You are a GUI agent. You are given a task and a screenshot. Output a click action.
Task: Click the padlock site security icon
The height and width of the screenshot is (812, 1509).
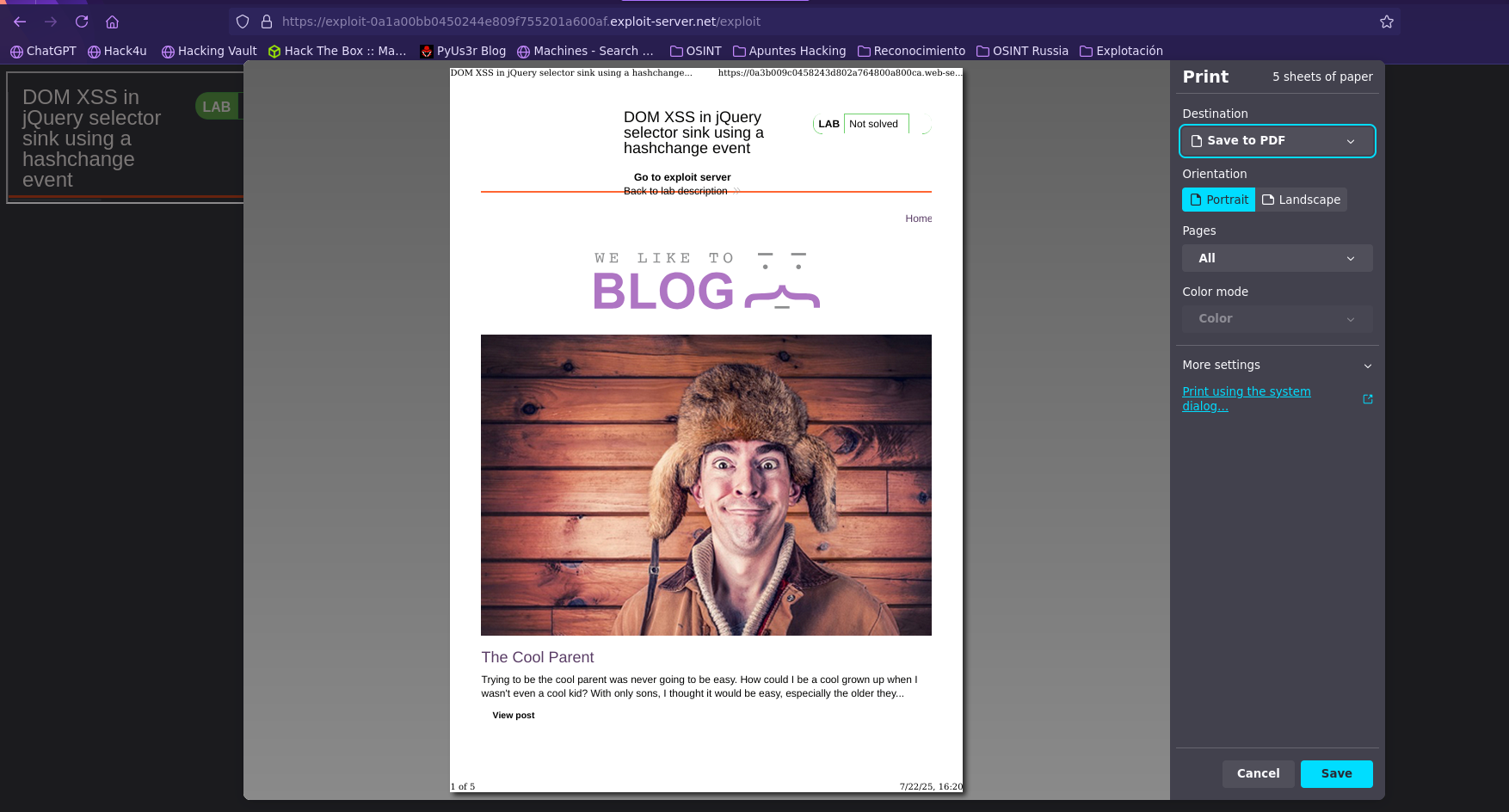pyautogui.click(x=267, y=22)
